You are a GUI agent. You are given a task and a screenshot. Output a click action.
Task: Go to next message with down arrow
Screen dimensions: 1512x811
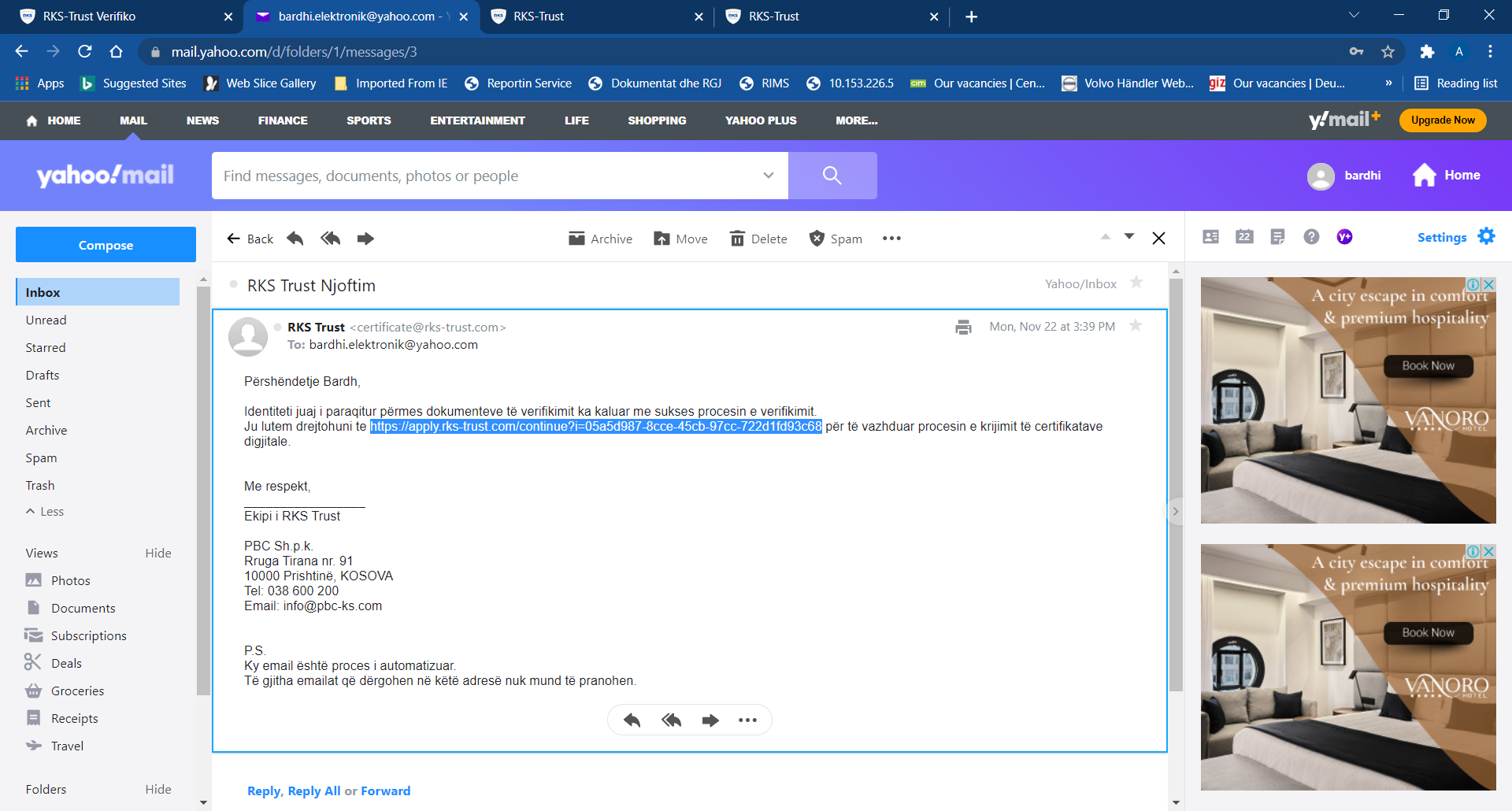coord(1129,236)
